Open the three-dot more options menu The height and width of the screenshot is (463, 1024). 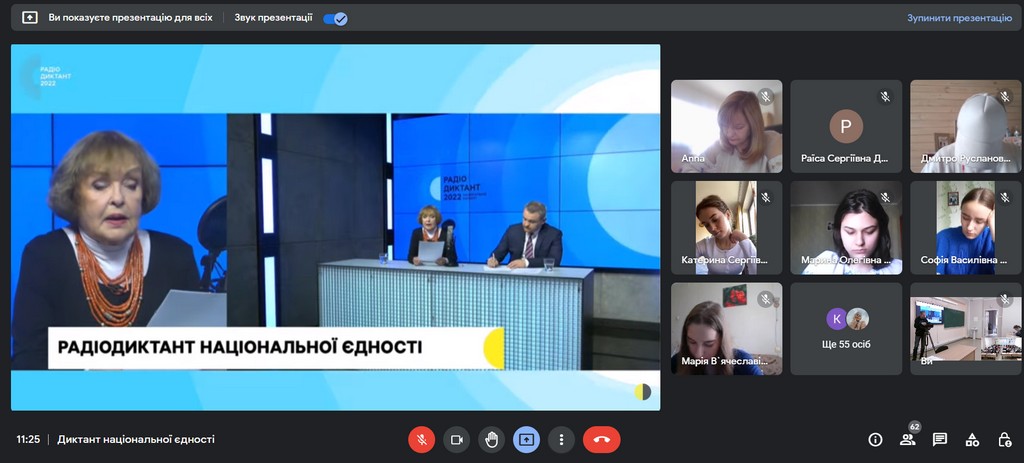coord(561,440)
